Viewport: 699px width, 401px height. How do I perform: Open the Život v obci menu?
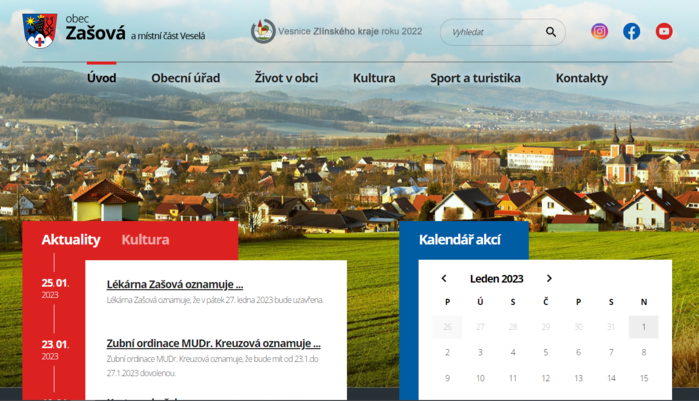click(x=286, y=78)
